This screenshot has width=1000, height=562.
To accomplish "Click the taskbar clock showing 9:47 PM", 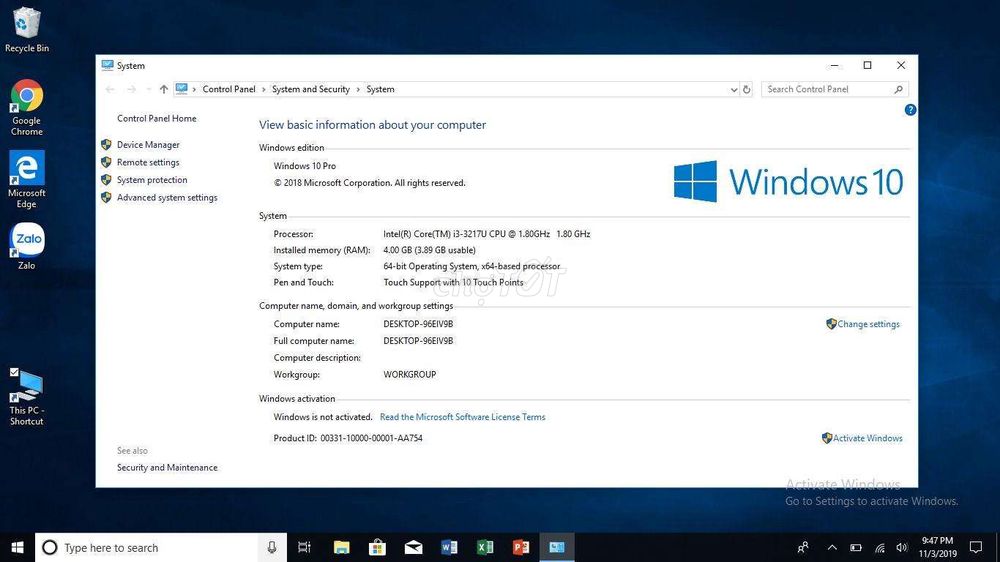I will pos(938,547).
